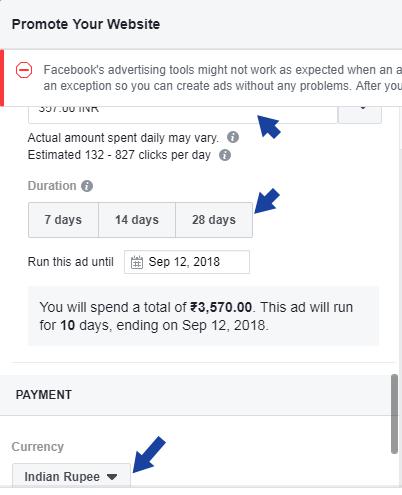402x495 pixels.
Task: Click the PAYMENT section header
Action: (44, 395)
